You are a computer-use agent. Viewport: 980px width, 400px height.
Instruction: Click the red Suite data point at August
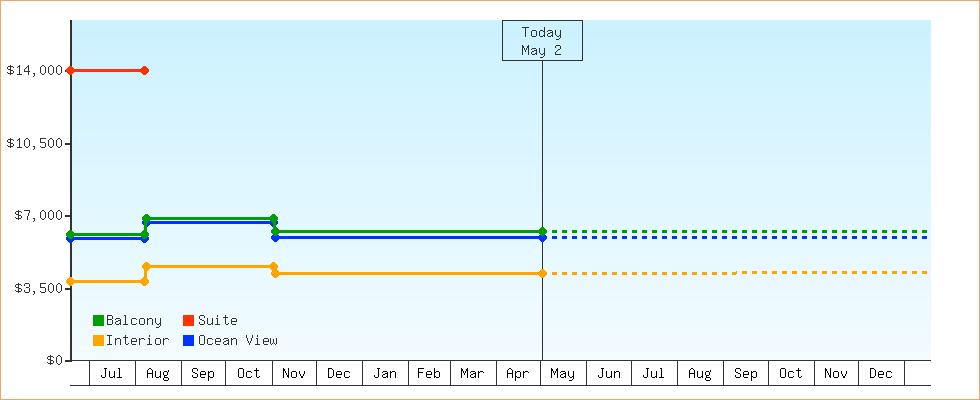(145, 71)
